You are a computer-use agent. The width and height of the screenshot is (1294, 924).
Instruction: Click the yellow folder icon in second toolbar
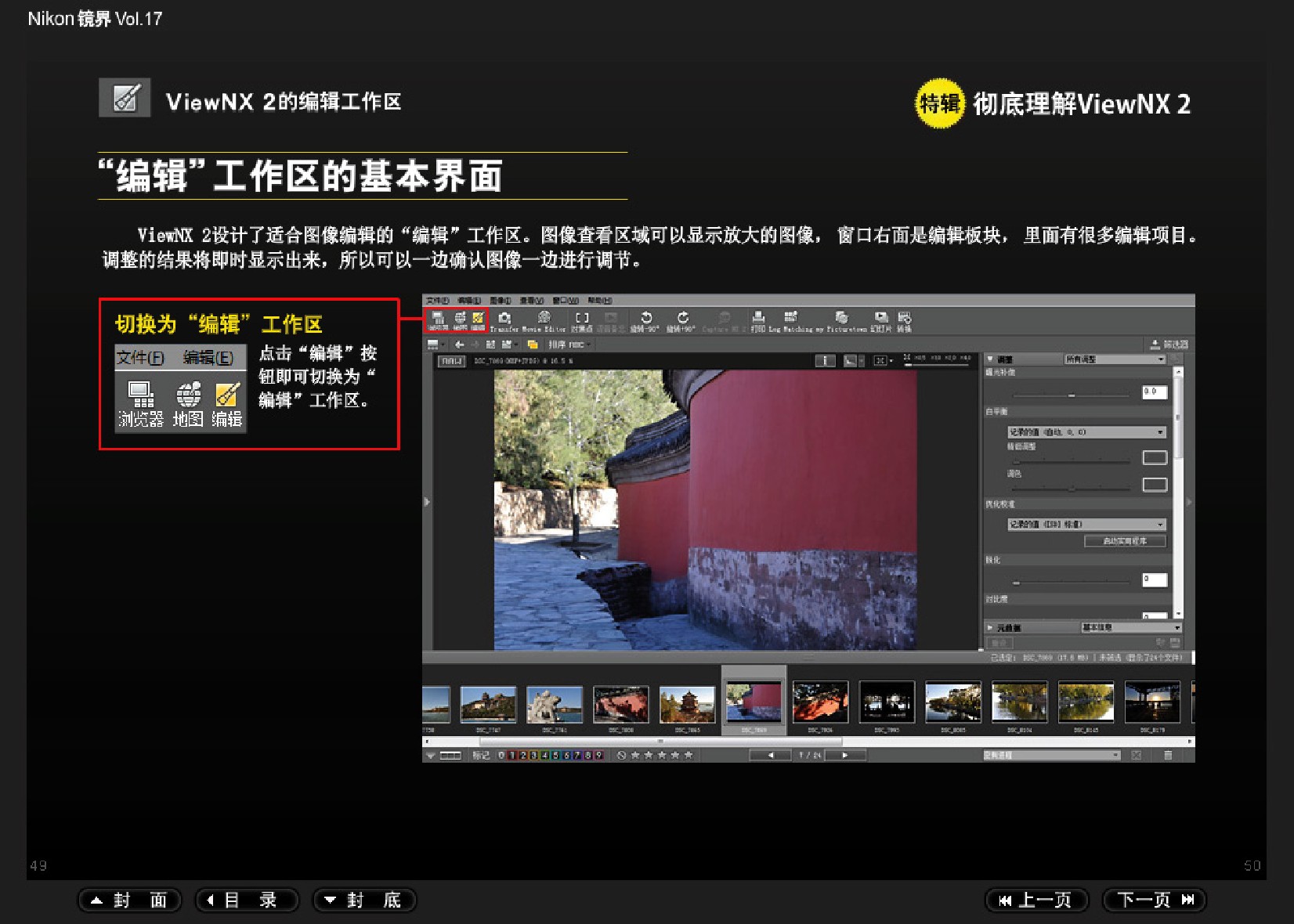[533, 345]
